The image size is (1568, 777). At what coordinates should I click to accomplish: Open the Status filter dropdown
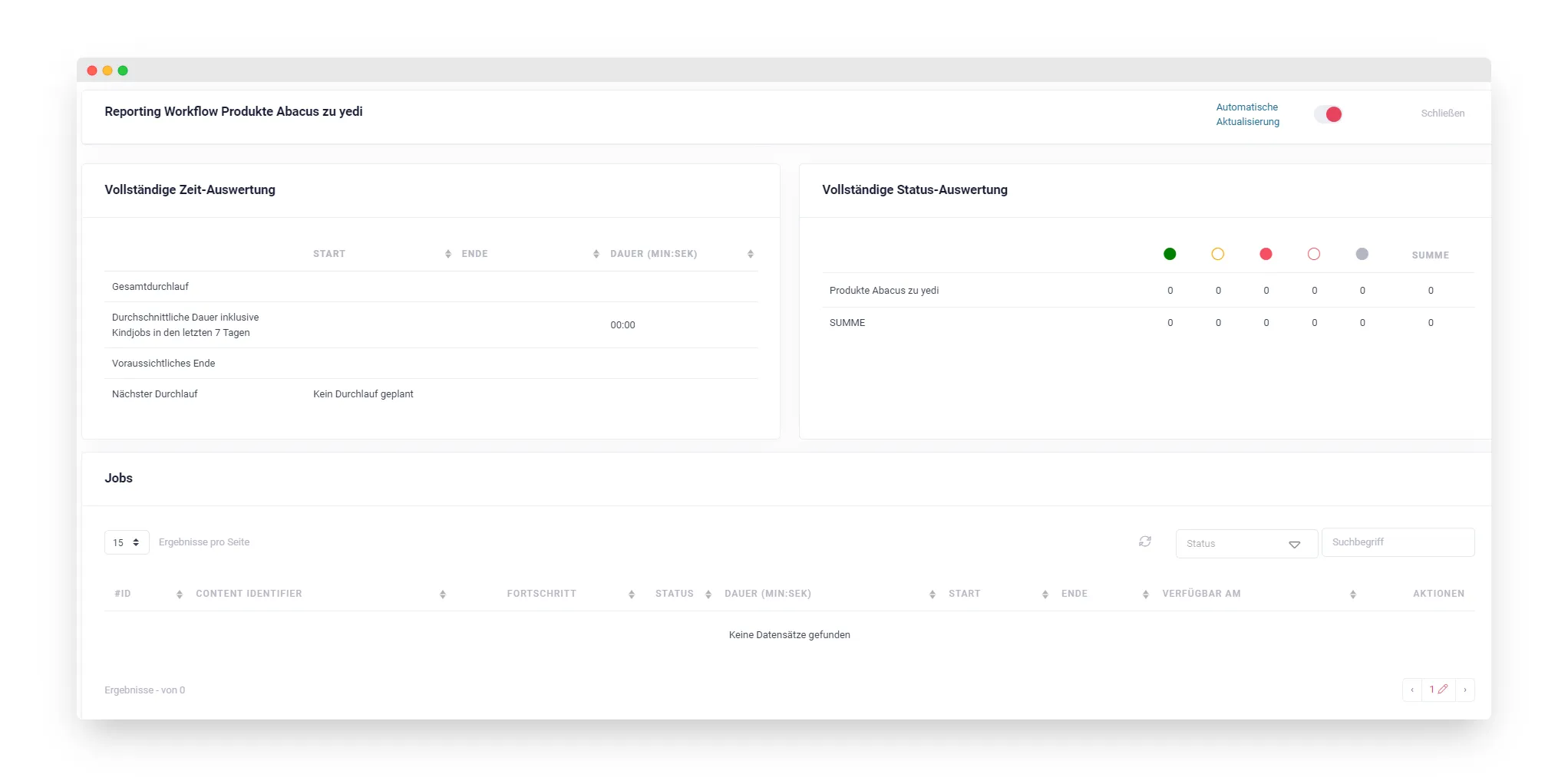click(x=1246, y=544)
